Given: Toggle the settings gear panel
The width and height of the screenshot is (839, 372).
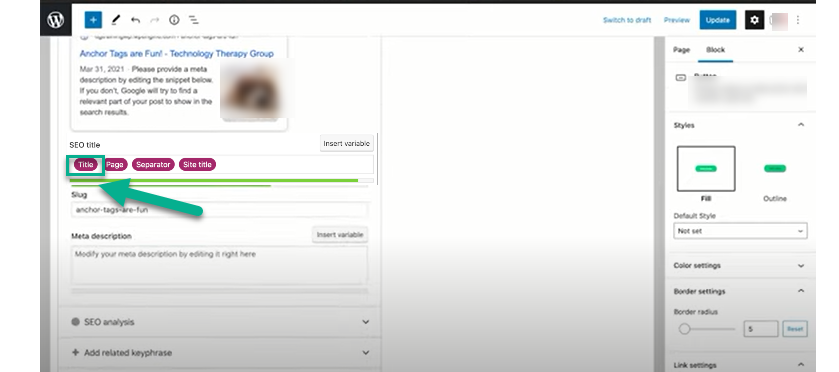Looking at the screenshot, I should [754, 20].
